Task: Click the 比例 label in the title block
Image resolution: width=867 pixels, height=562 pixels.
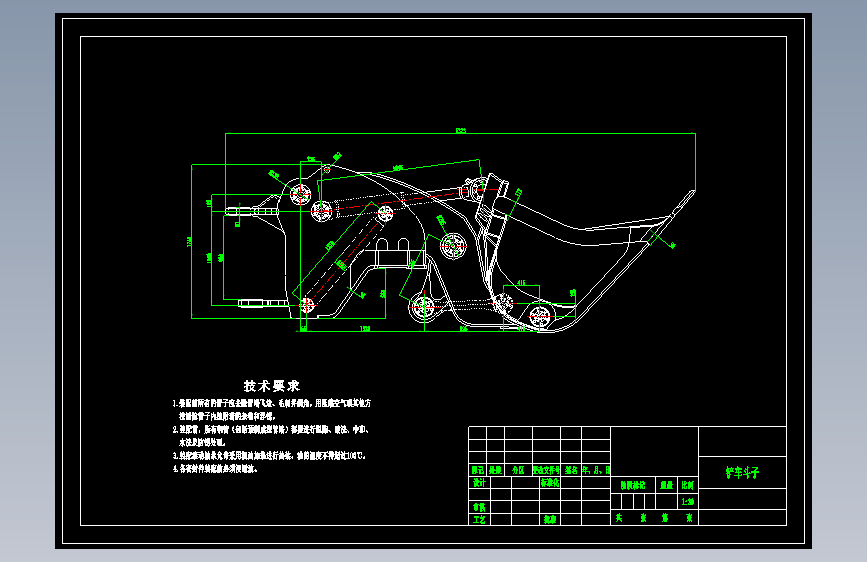Action: click(x=687, y=485)
